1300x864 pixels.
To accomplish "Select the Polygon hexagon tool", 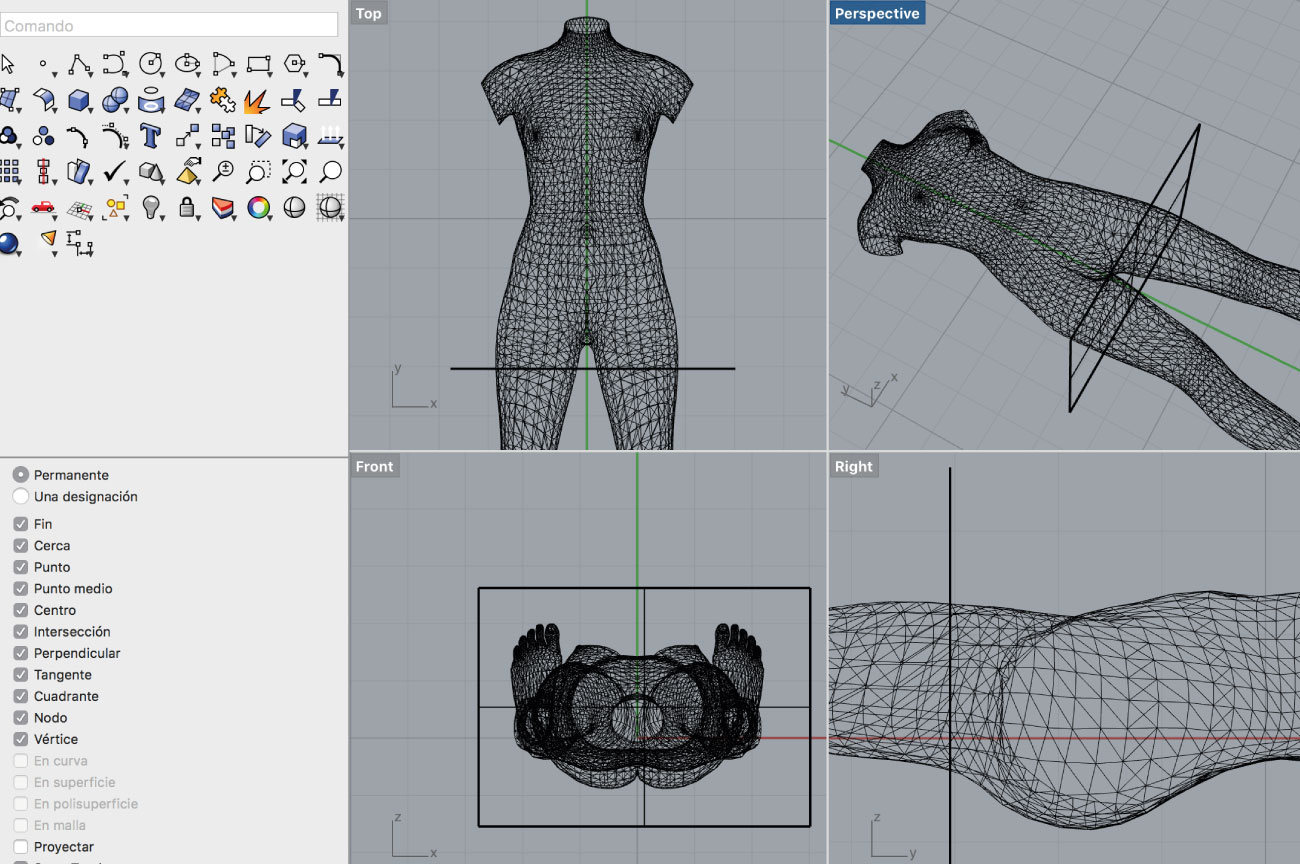I will (294, 64).
